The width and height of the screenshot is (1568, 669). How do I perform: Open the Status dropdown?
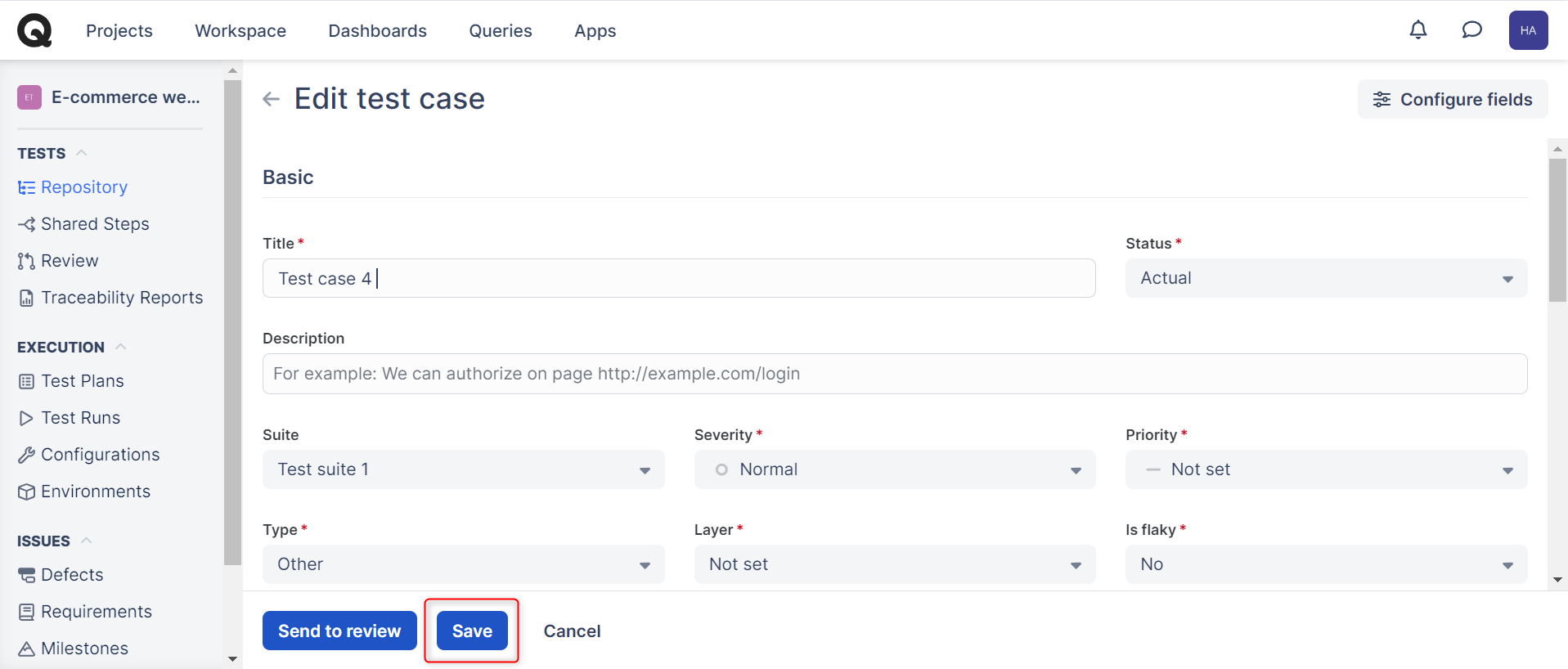(x=1325, y=278)
